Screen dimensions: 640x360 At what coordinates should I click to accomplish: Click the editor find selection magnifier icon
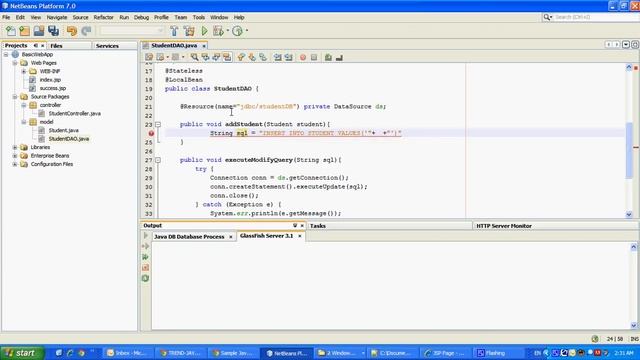pyautogui.click(x=194, y=58)
